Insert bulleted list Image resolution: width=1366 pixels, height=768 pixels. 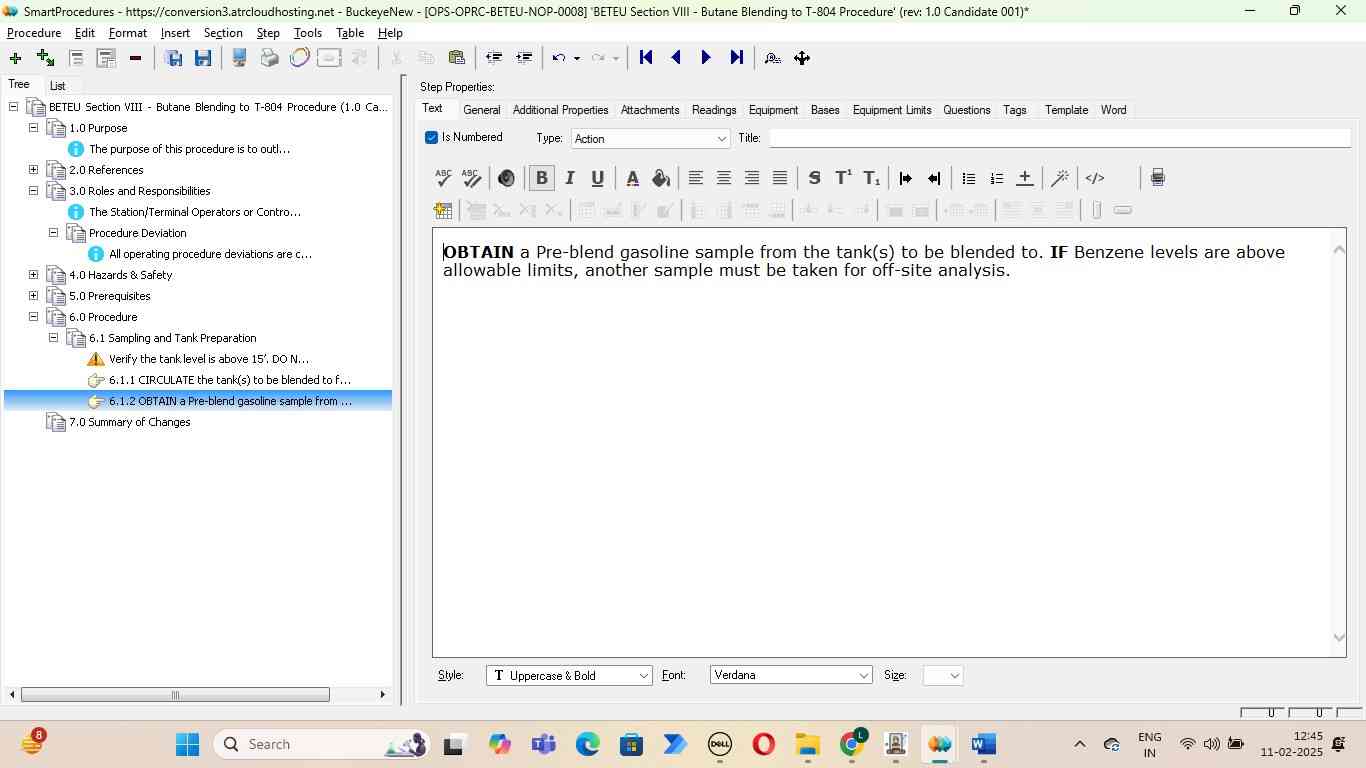(x=968, y=178)
